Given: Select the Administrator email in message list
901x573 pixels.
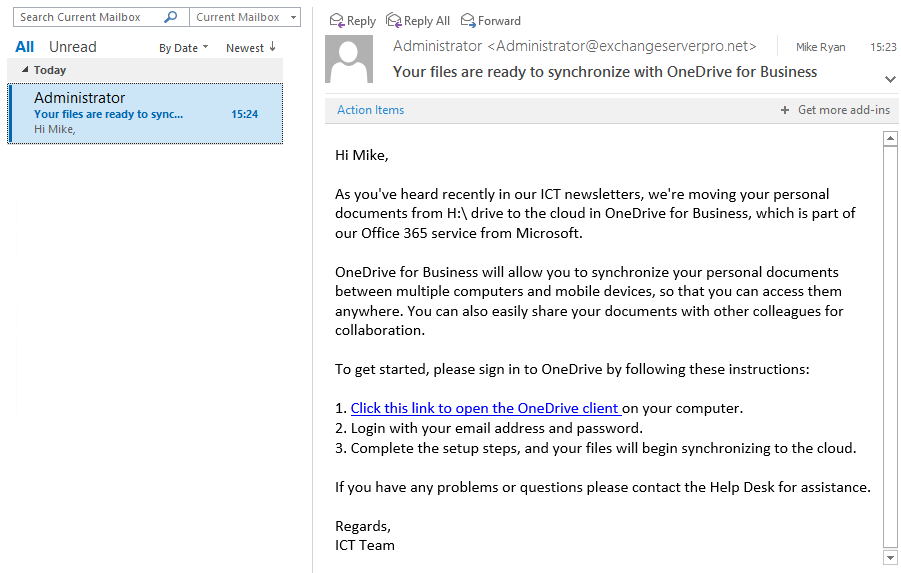Looking at the screenshot, I should click(x=145, y=113).
